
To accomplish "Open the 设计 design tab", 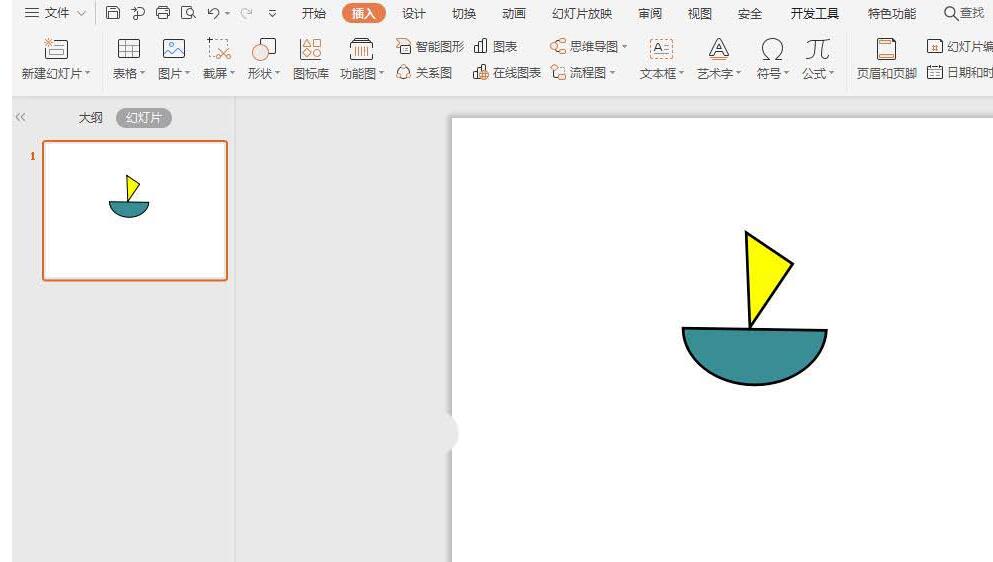I will (x=414, y=13).
